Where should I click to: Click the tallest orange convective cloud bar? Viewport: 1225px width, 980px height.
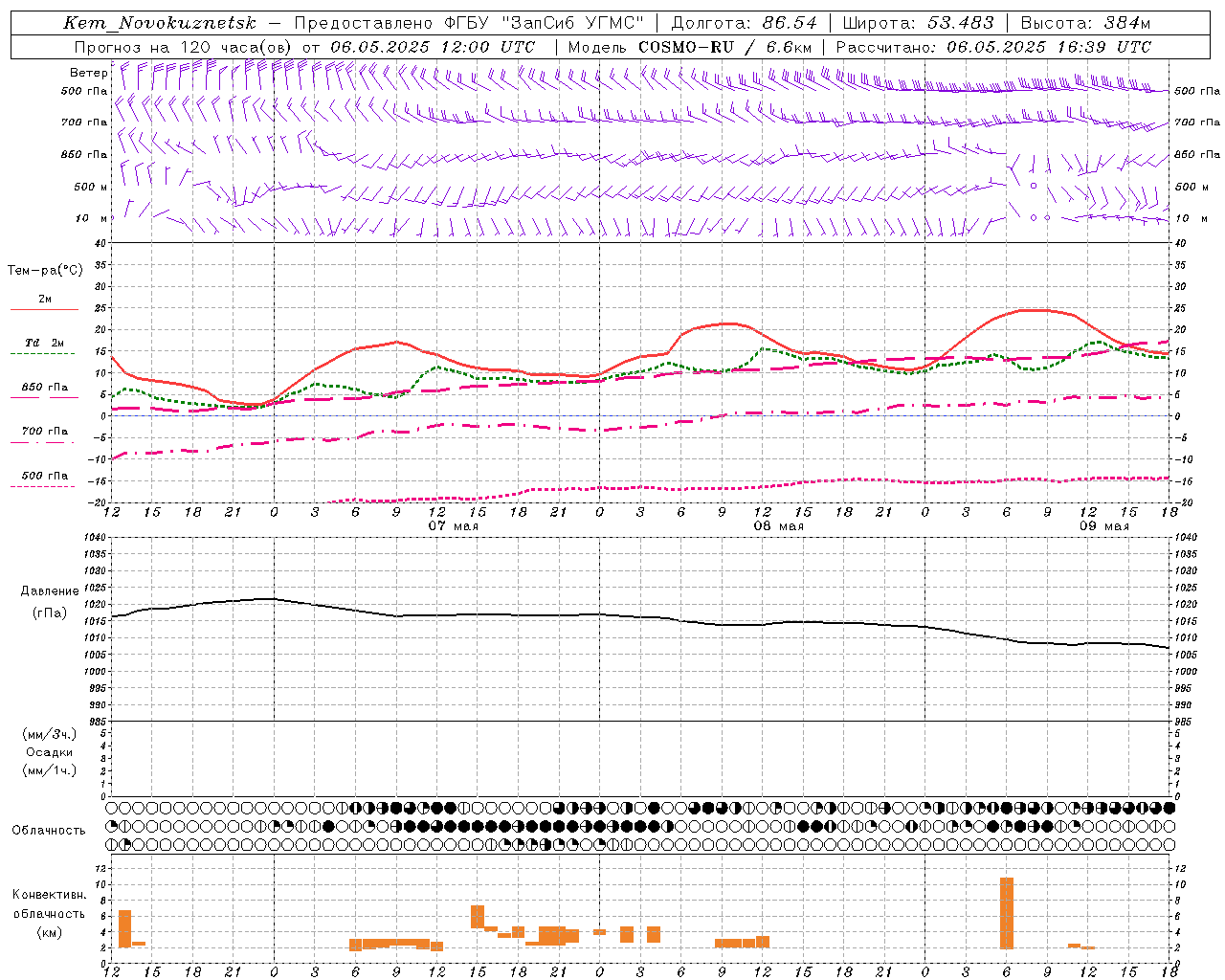click(1006, 913)
